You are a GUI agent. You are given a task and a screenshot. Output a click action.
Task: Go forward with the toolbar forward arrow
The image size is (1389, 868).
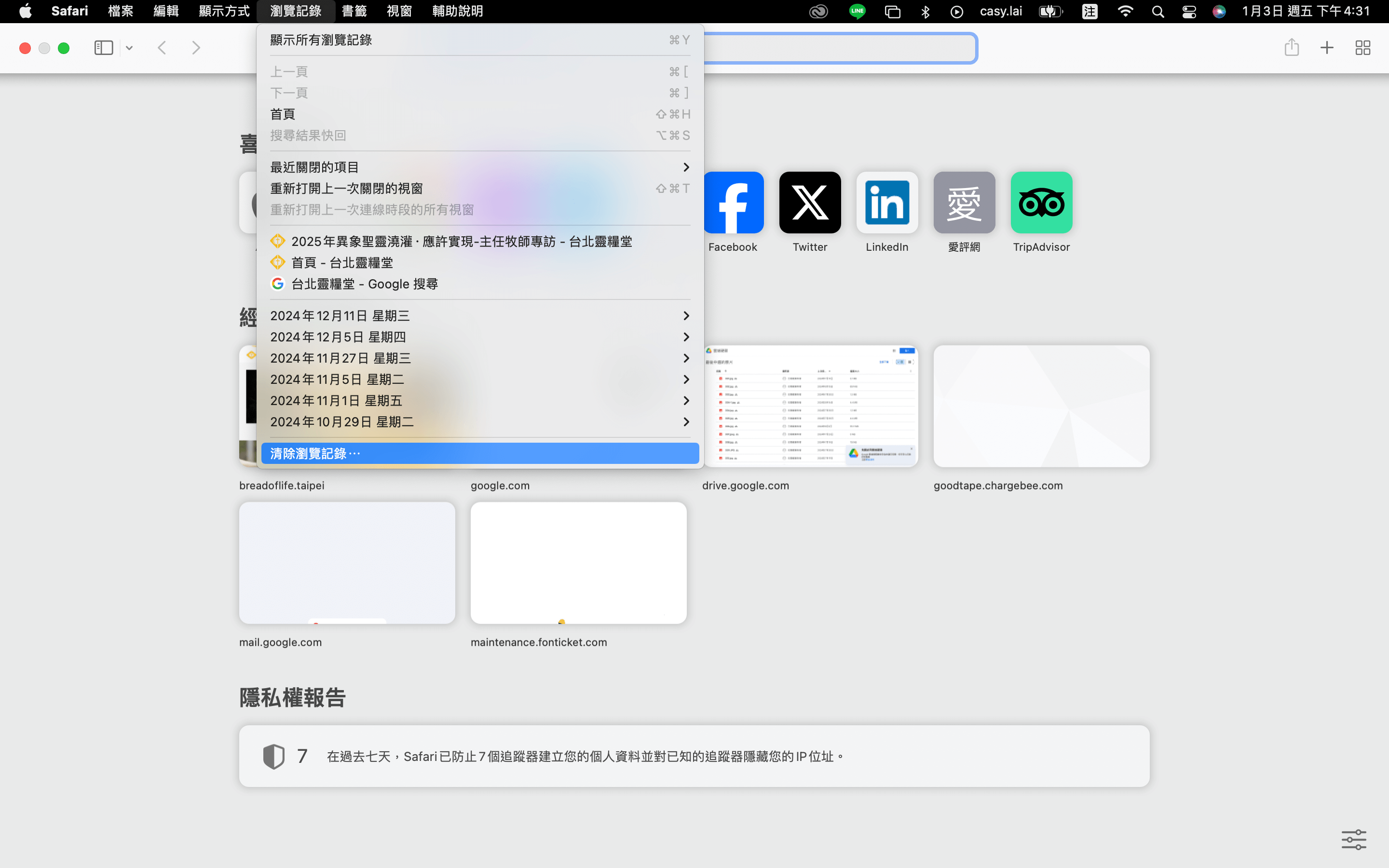tap(196, 48)
